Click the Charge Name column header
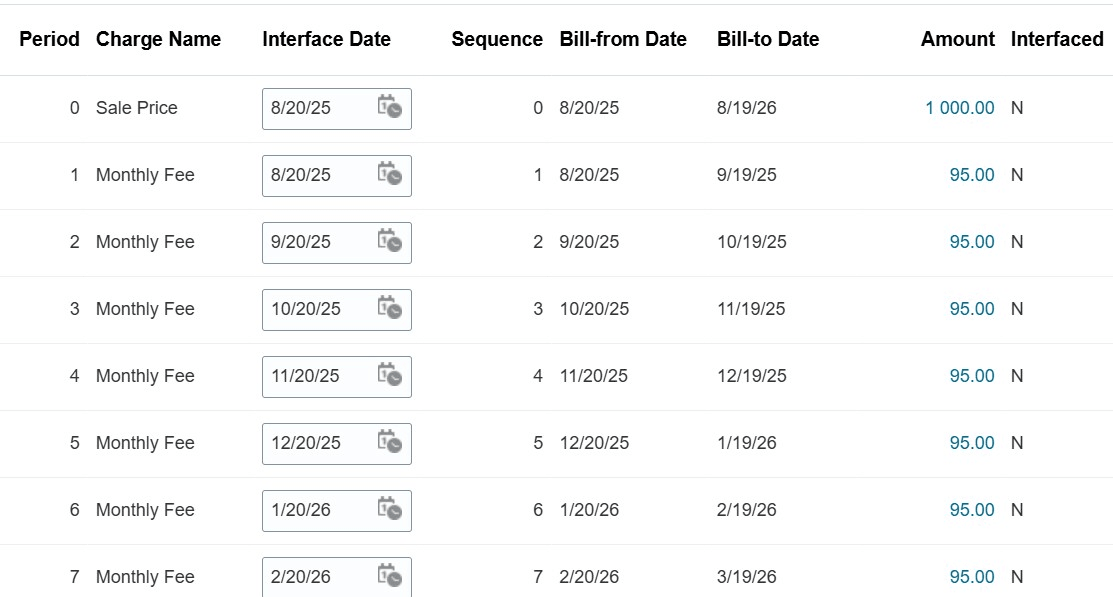Viewport: 1113px width, 597px height. (x=158, y=39)
